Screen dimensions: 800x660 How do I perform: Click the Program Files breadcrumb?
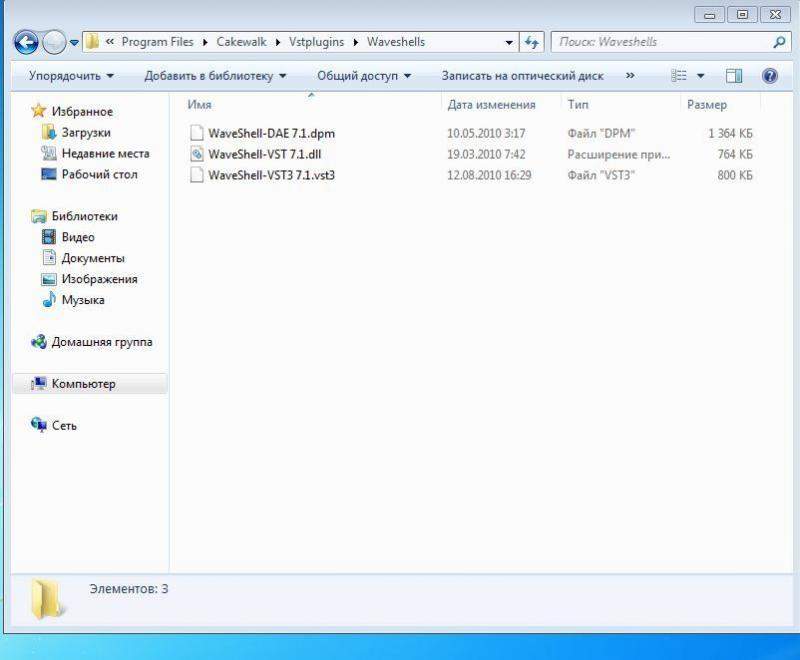coord(157,42)
